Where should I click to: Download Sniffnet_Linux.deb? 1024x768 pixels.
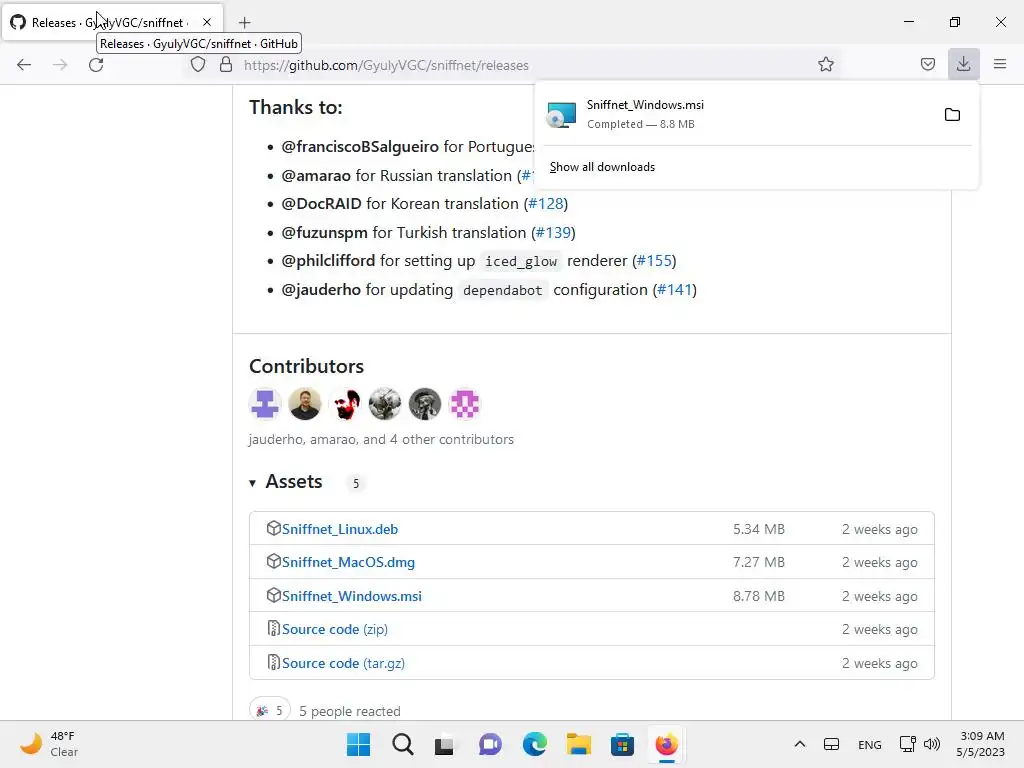pos(340,529)
